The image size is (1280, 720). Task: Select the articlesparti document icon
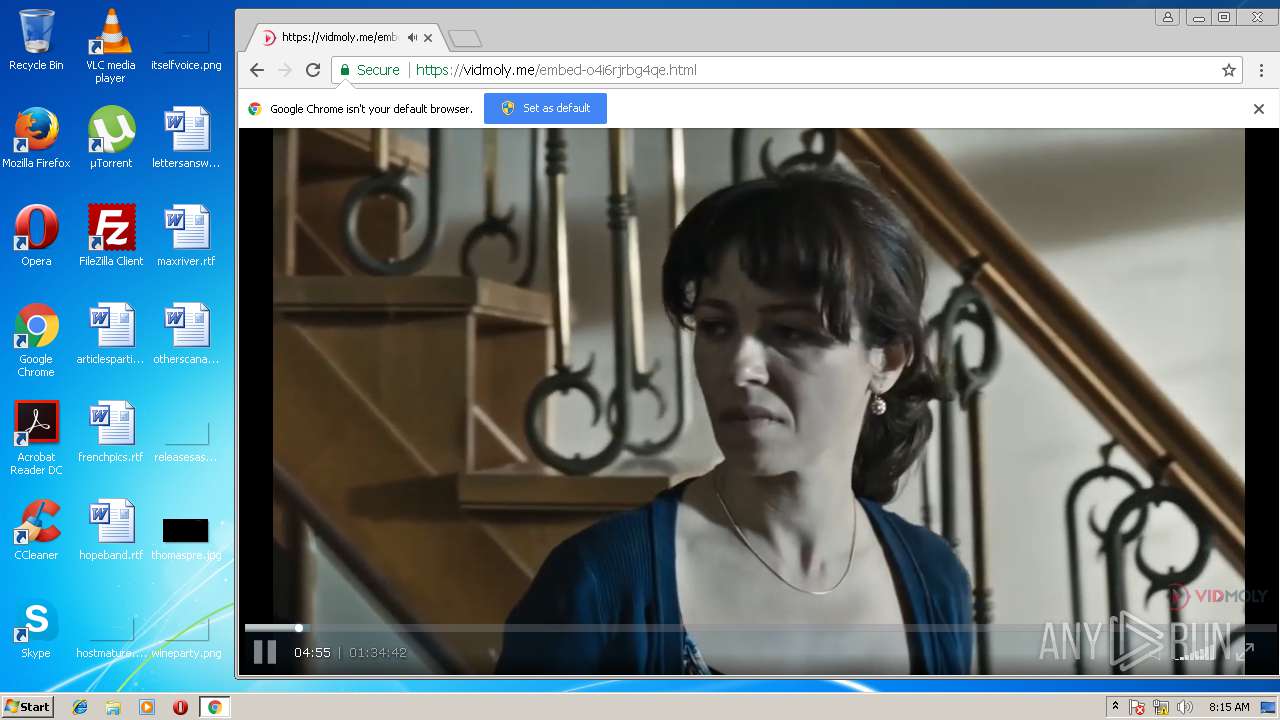[110, 334]
